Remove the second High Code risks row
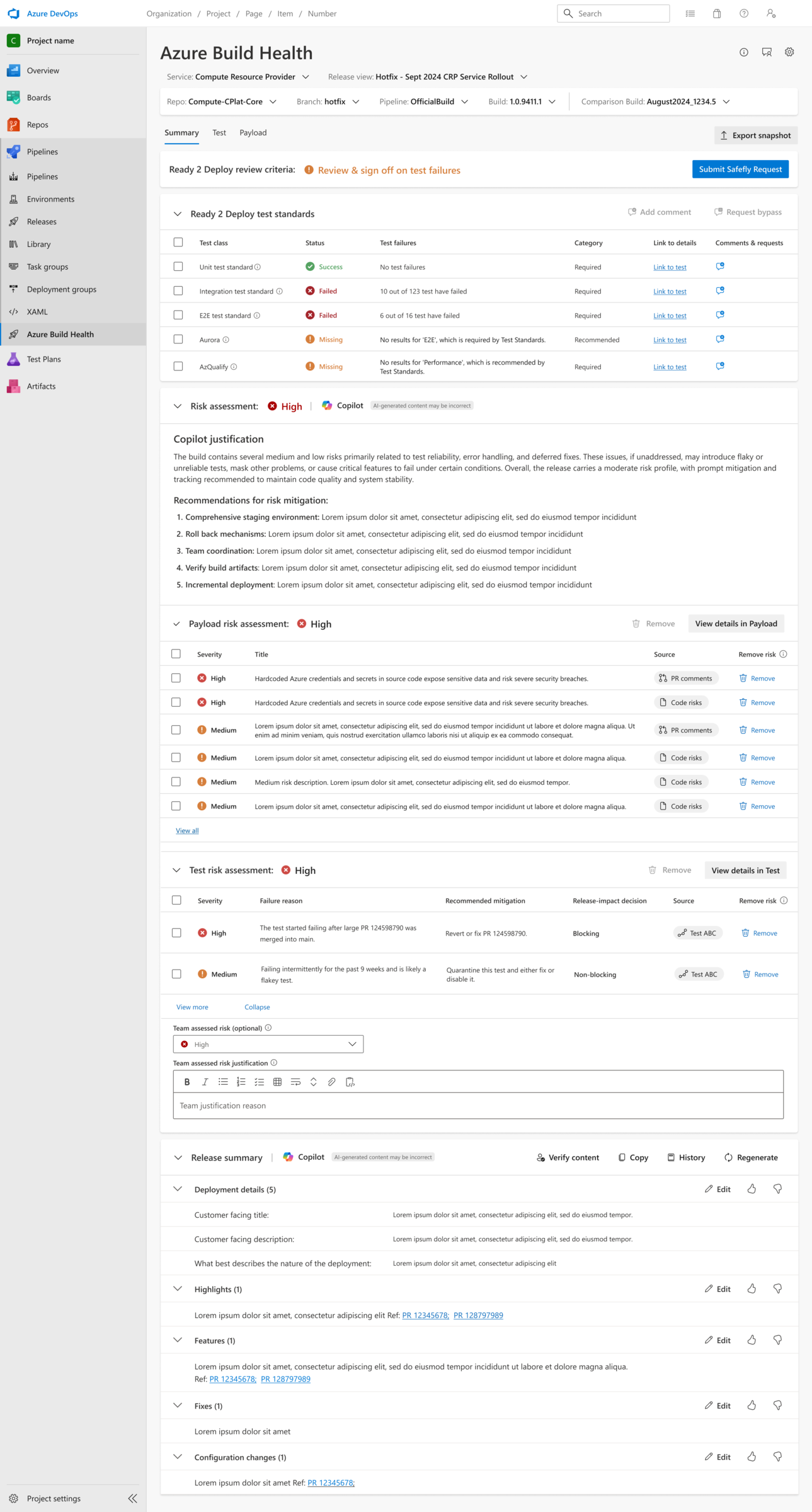This screenshot has width=812, height=1512. (x=757, y=702)
